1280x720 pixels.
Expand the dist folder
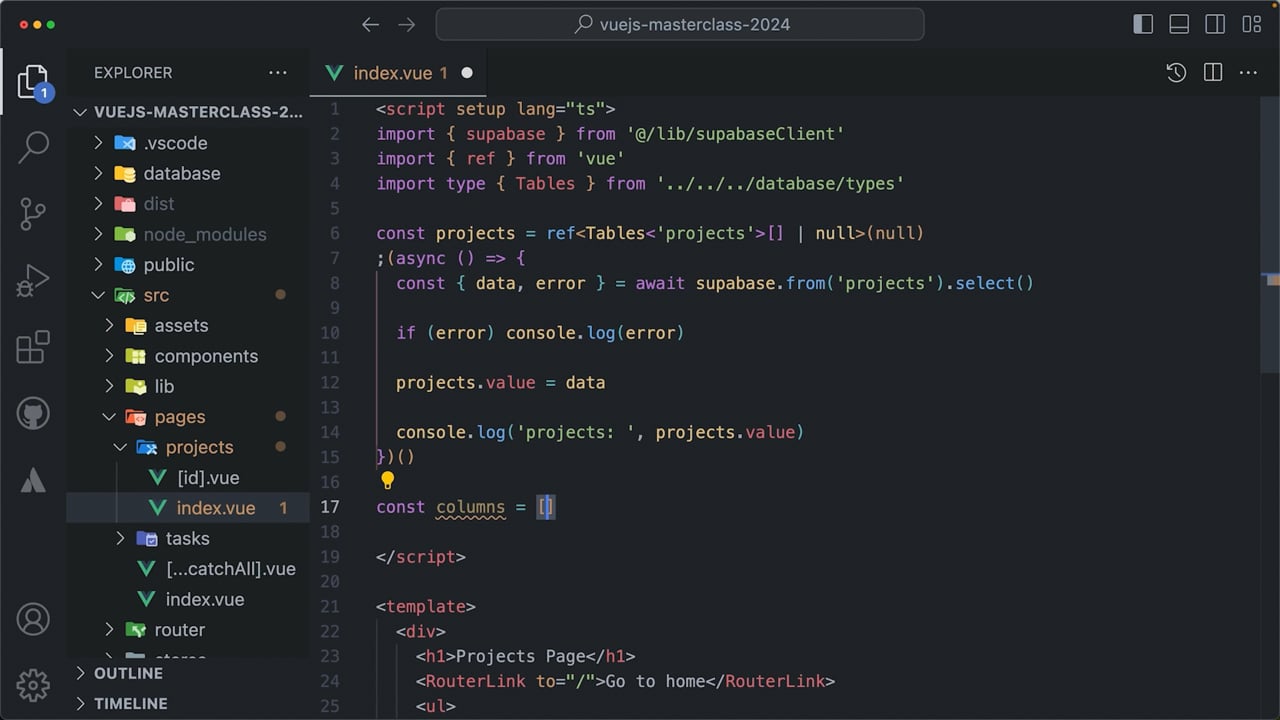[x=188, y=204]
